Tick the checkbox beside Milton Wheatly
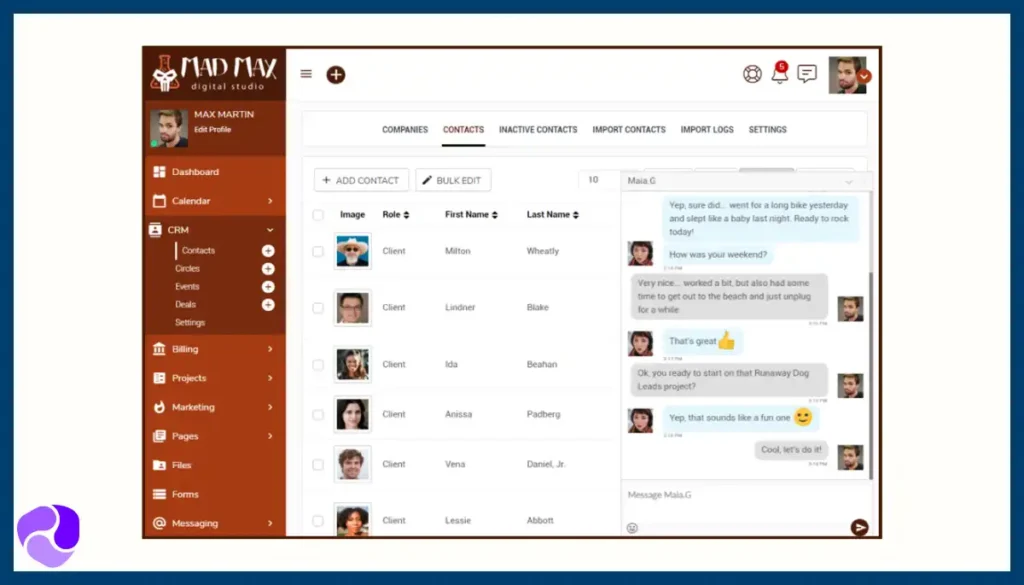Image resolution: width=1024 pixels, height=585 pixels. (317, 251)
